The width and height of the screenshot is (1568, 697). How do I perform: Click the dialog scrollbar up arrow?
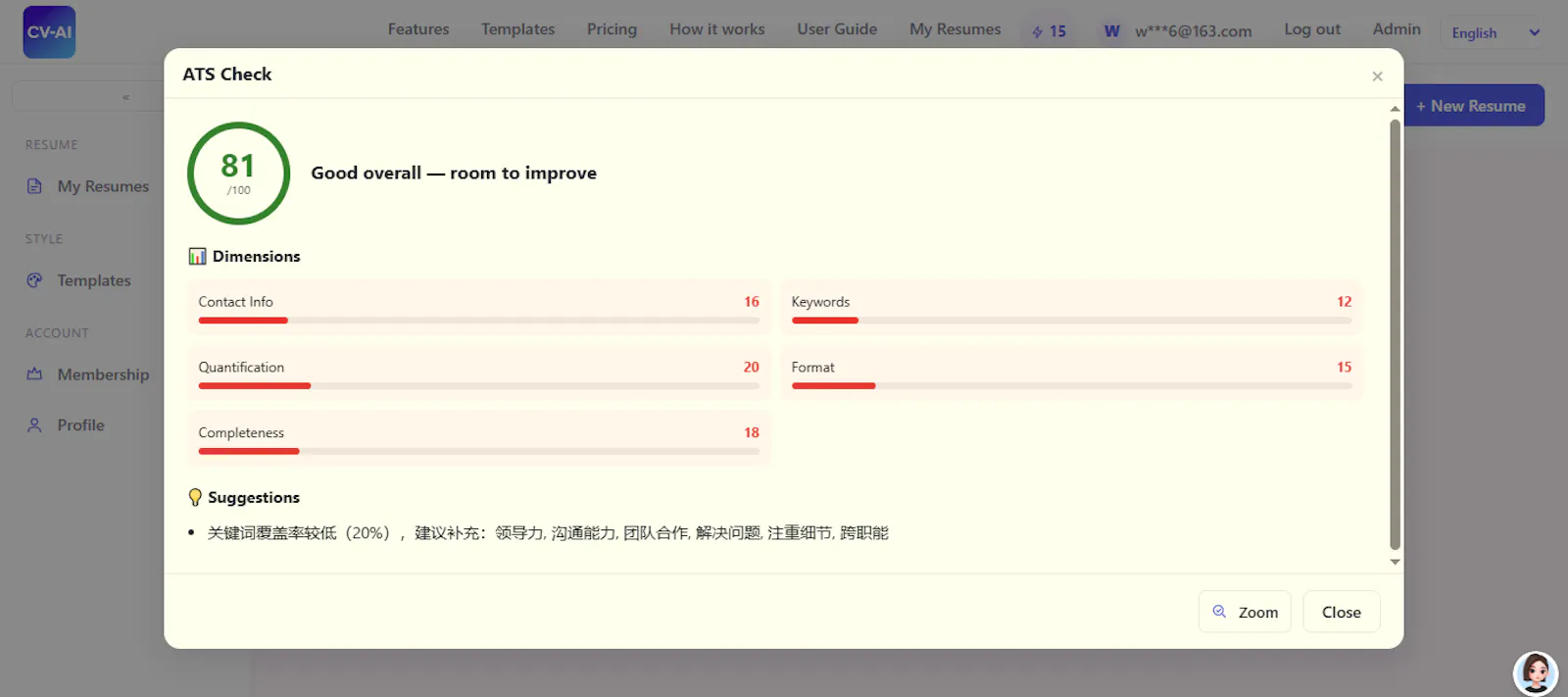point(1395,109)
